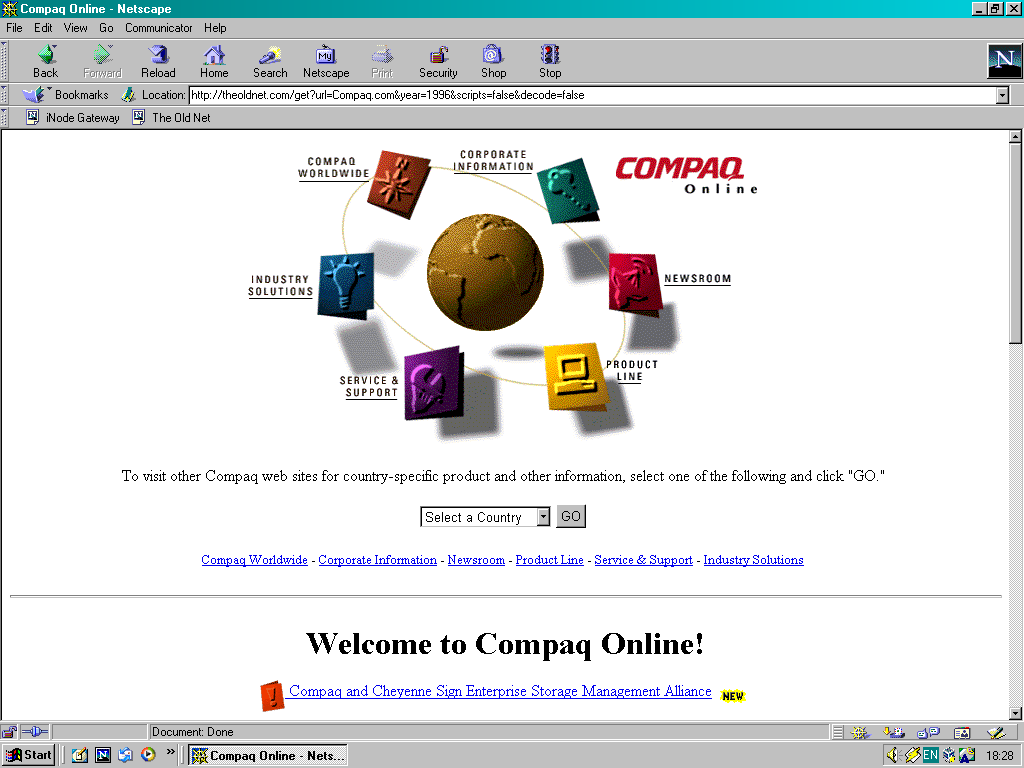
Task: Follow the Corporate Information text link
Action: click(377, 560)
